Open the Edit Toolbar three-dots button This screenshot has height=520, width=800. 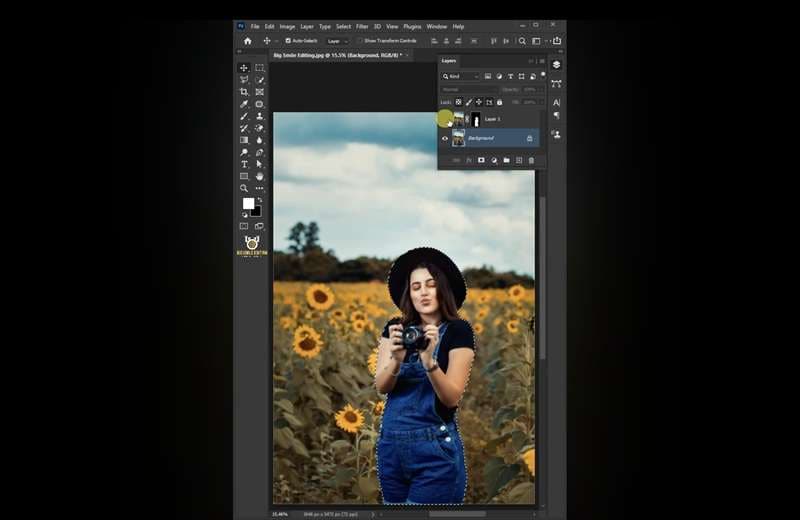click(x=260, y=188)
